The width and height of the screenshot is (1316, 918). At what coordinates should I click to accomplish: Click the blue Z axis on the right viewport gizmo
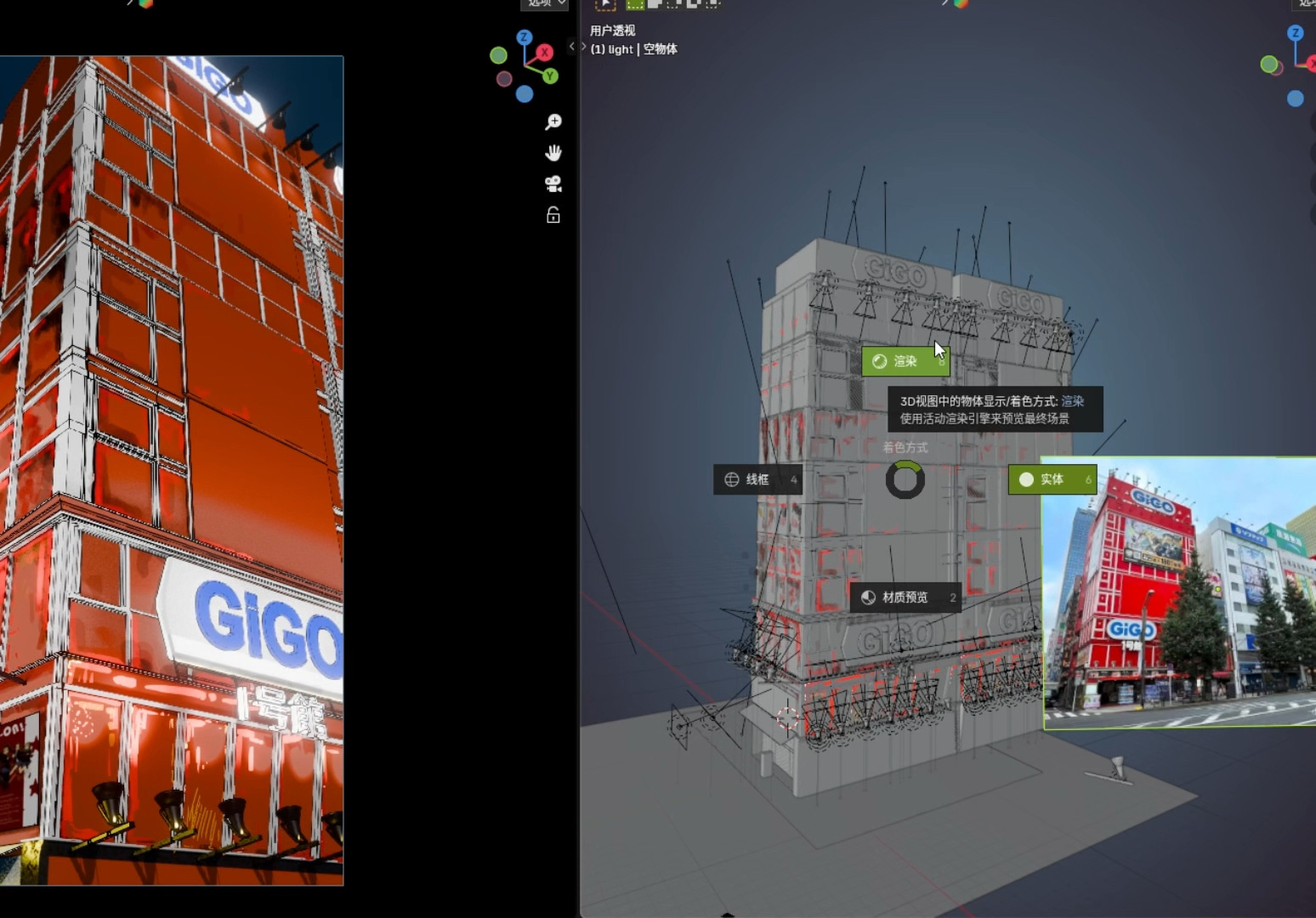coord(1296,33)
